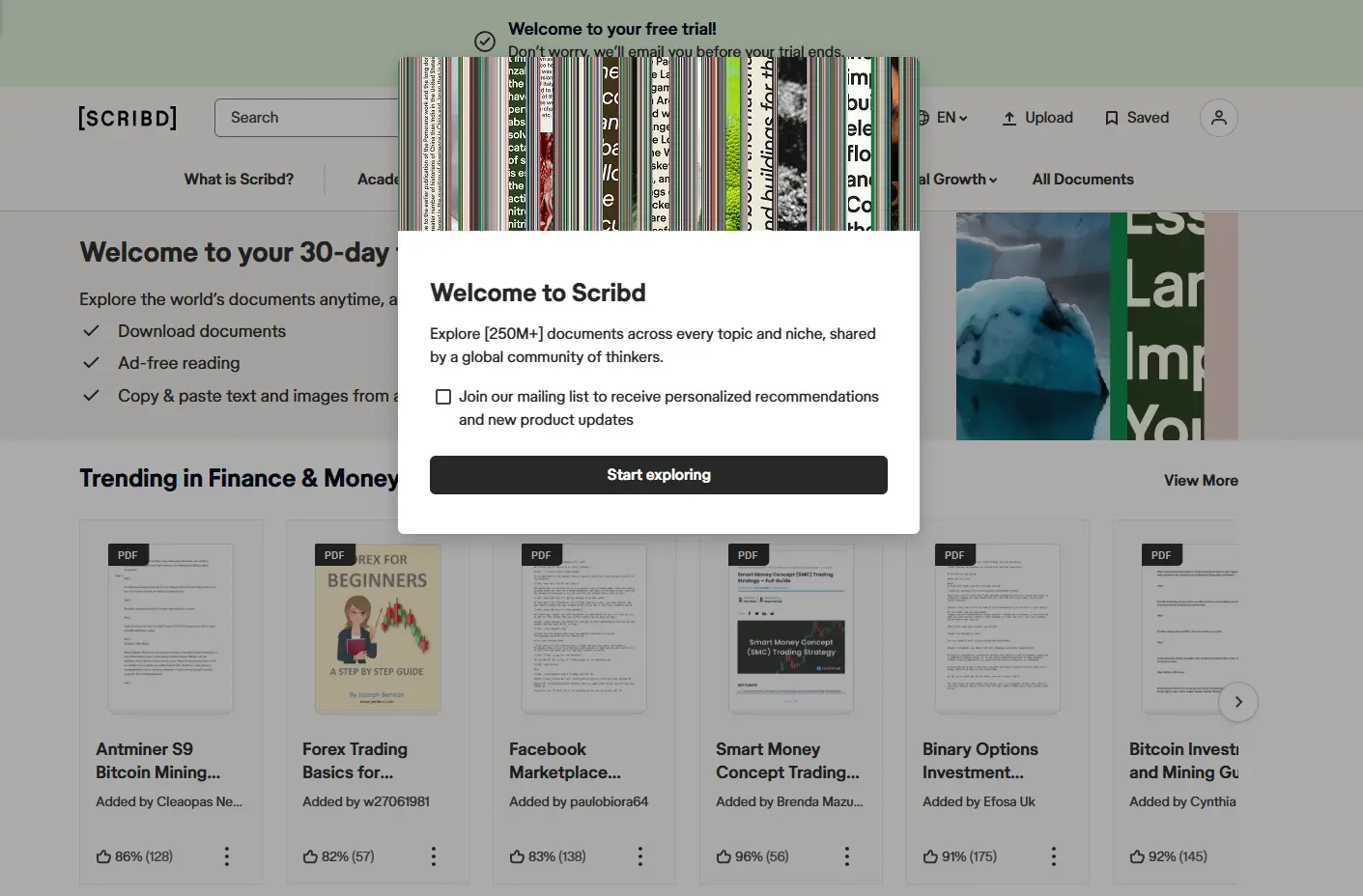Open more options on Binary Options card
Viewport: 1363px width, 896px height.
1054,856
